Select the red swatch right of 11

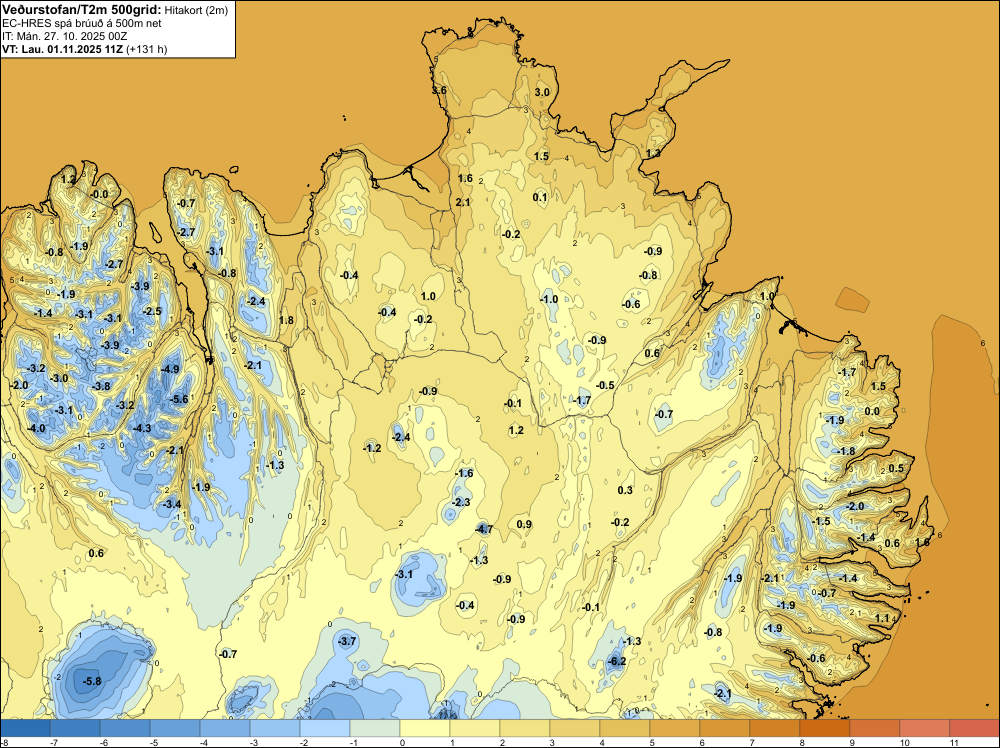tap(974, 728)
